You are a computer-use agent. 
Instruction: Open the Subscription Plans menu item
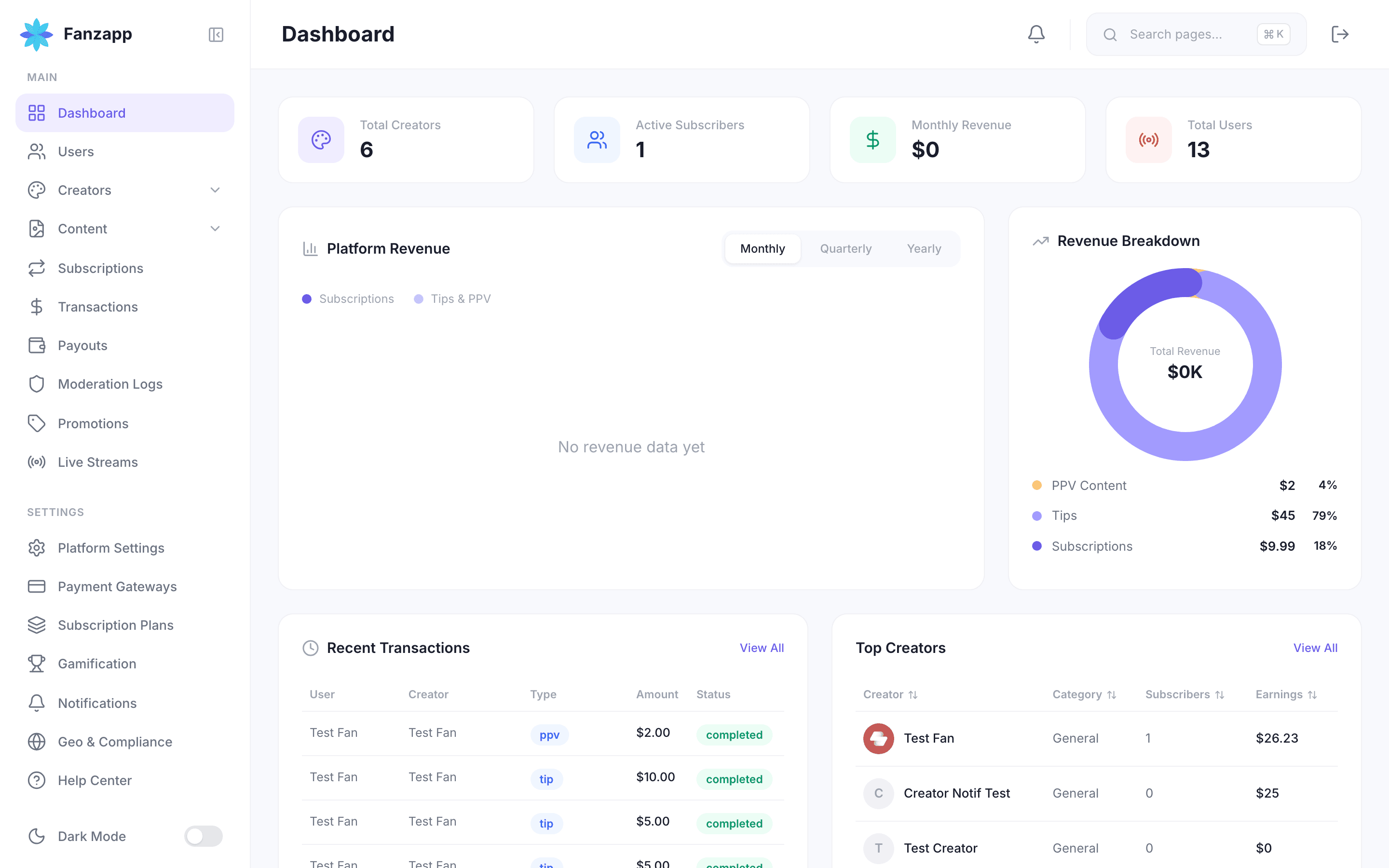point(124,625)
